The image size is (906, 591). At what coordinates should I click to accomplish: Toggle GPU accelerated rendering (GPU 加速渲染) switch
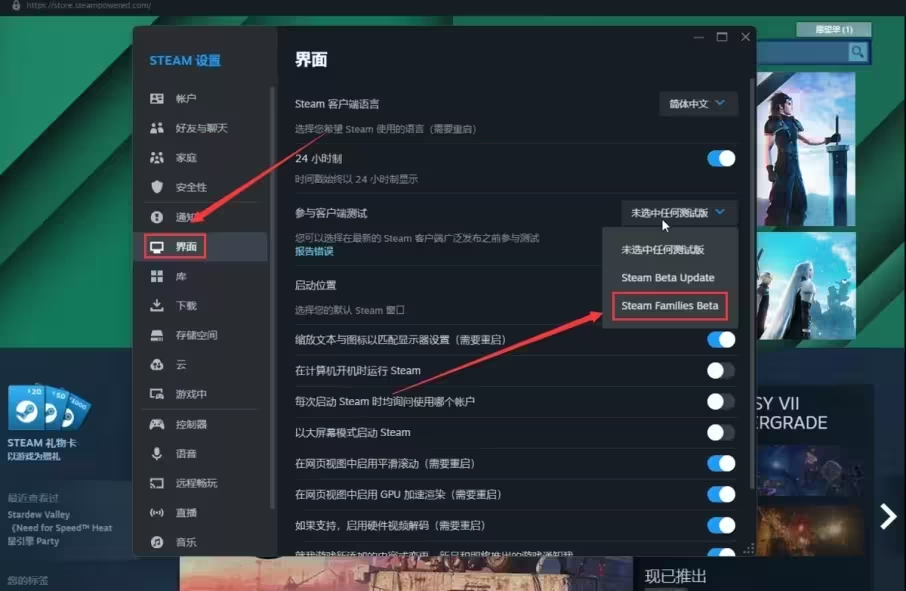tap(721, 495)
